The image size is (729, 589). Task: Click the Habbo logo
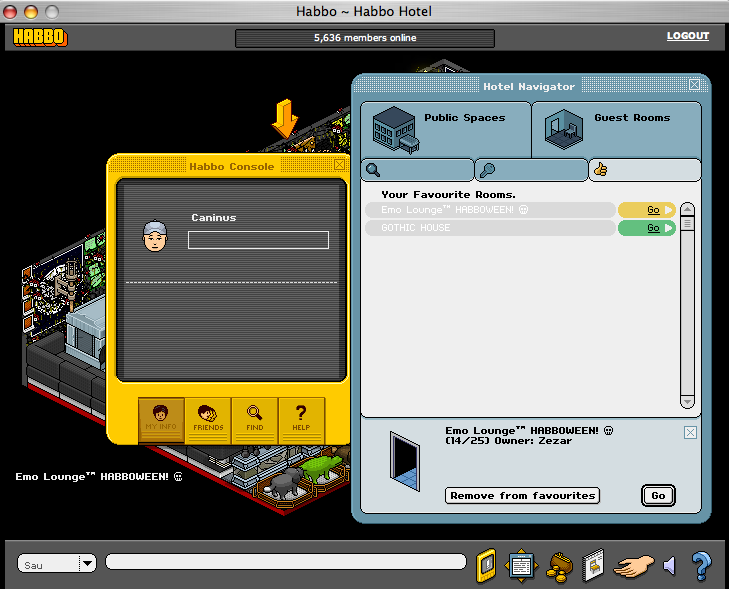[x=40, y=37]
